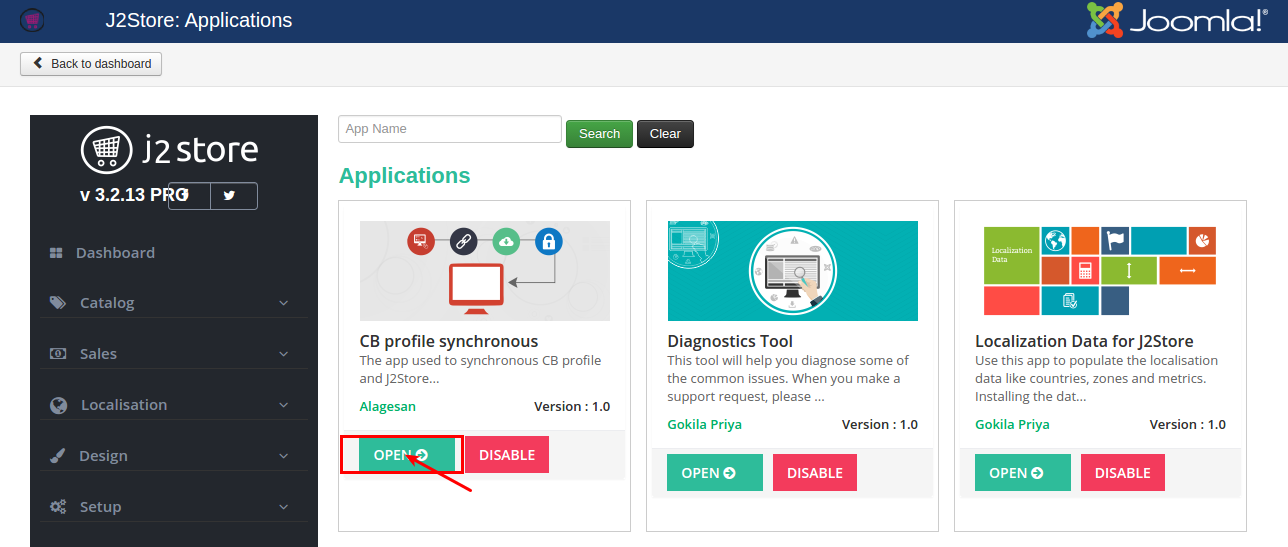Viewport: 1288px width, 547px height.
Task: Click Gokila Priya under Diagnostics Tool
Action: pyautogui.click(x=705, y=425)
